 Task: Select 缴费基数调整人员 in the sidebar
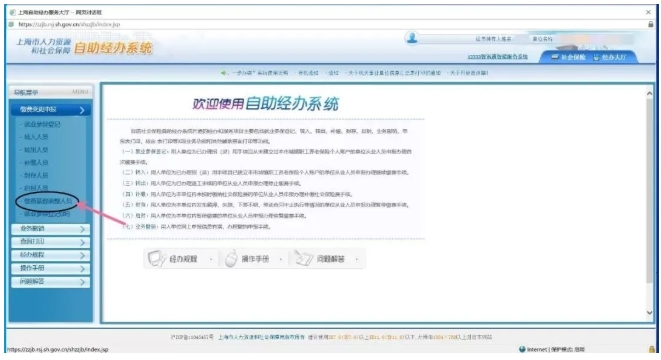tap(48, 201)
